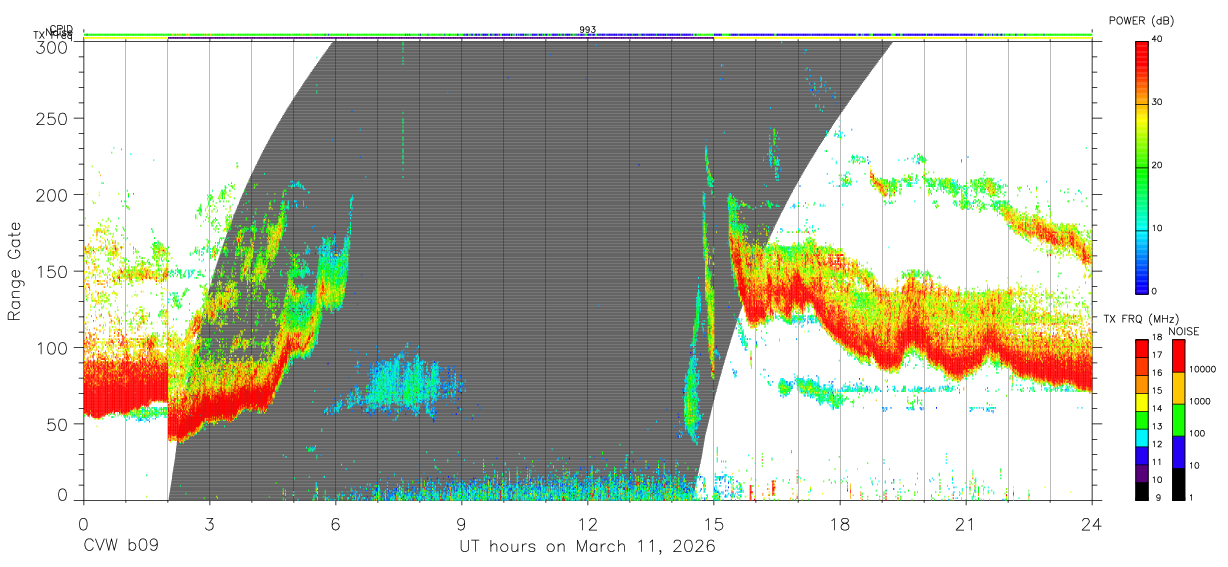Click the 40 label on the power scale
The height and width of the screenshot is (567, 1228).
click(1158, 39)
